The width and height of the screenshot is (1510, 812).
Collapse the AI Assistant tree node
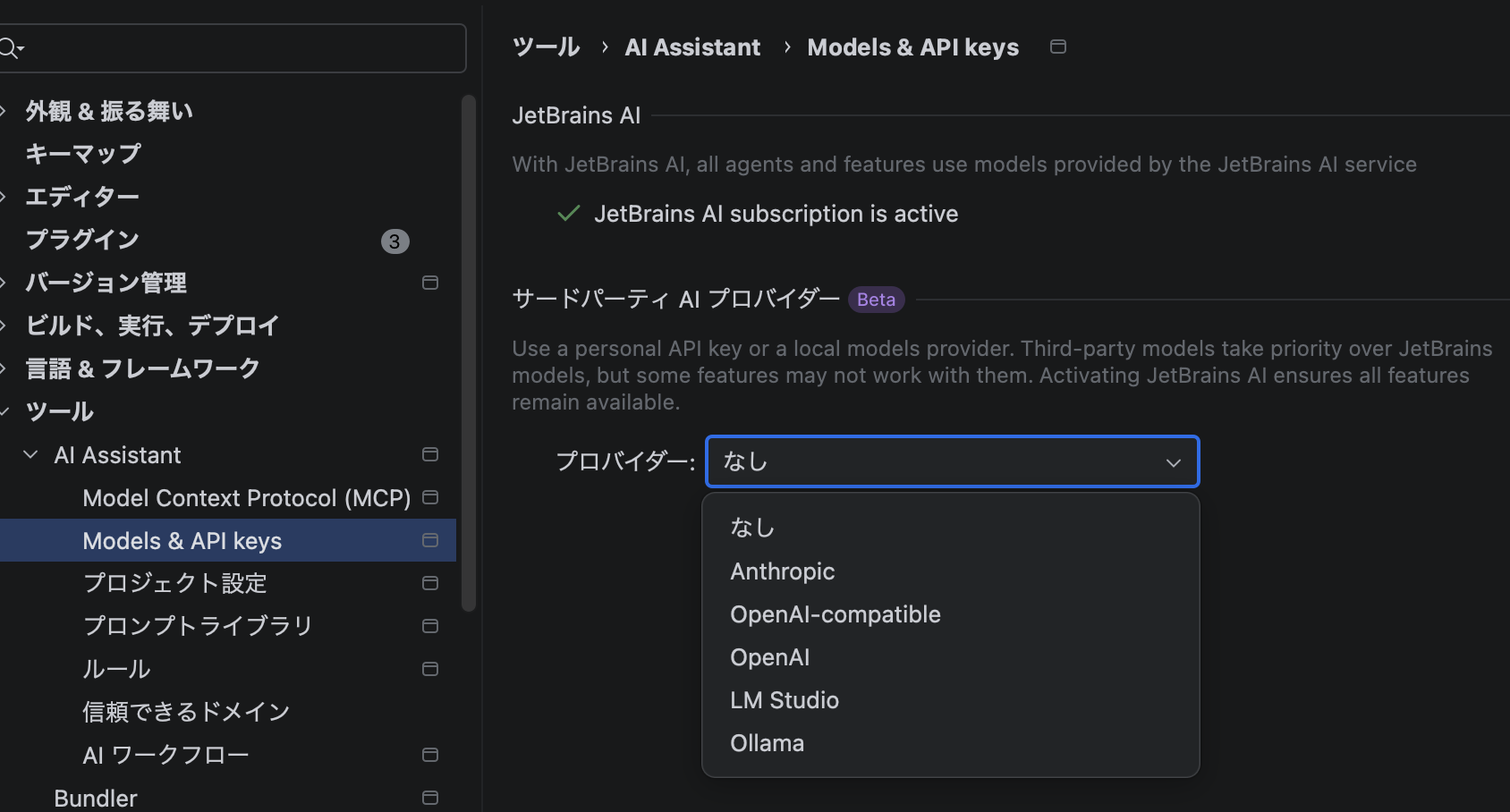click(30, 454)
